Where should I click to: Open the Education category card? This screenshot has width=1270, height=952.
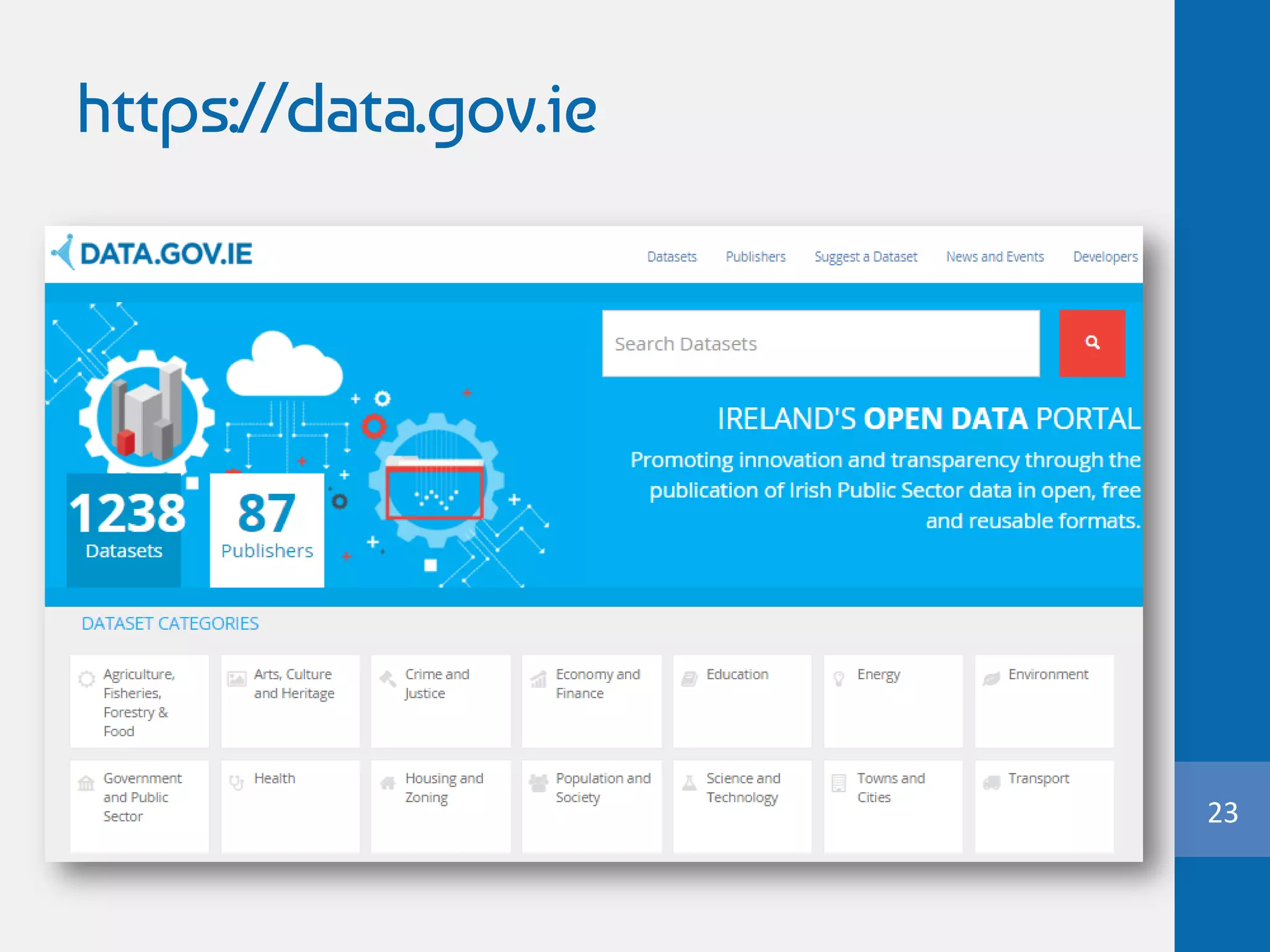pos(742,700)
